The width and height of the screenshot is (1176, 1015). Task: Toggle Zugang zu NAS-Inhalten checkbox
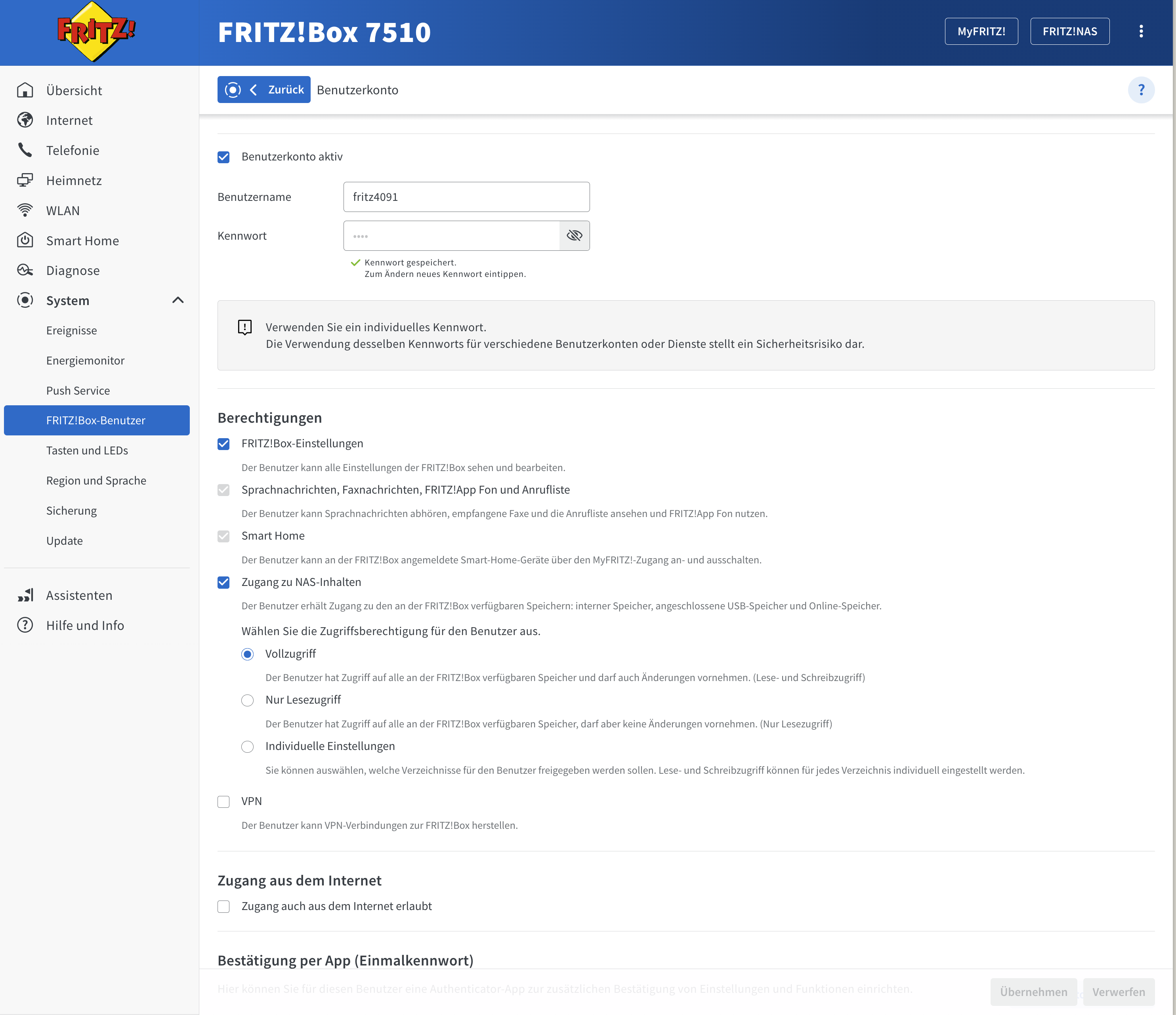click(223, 583)
